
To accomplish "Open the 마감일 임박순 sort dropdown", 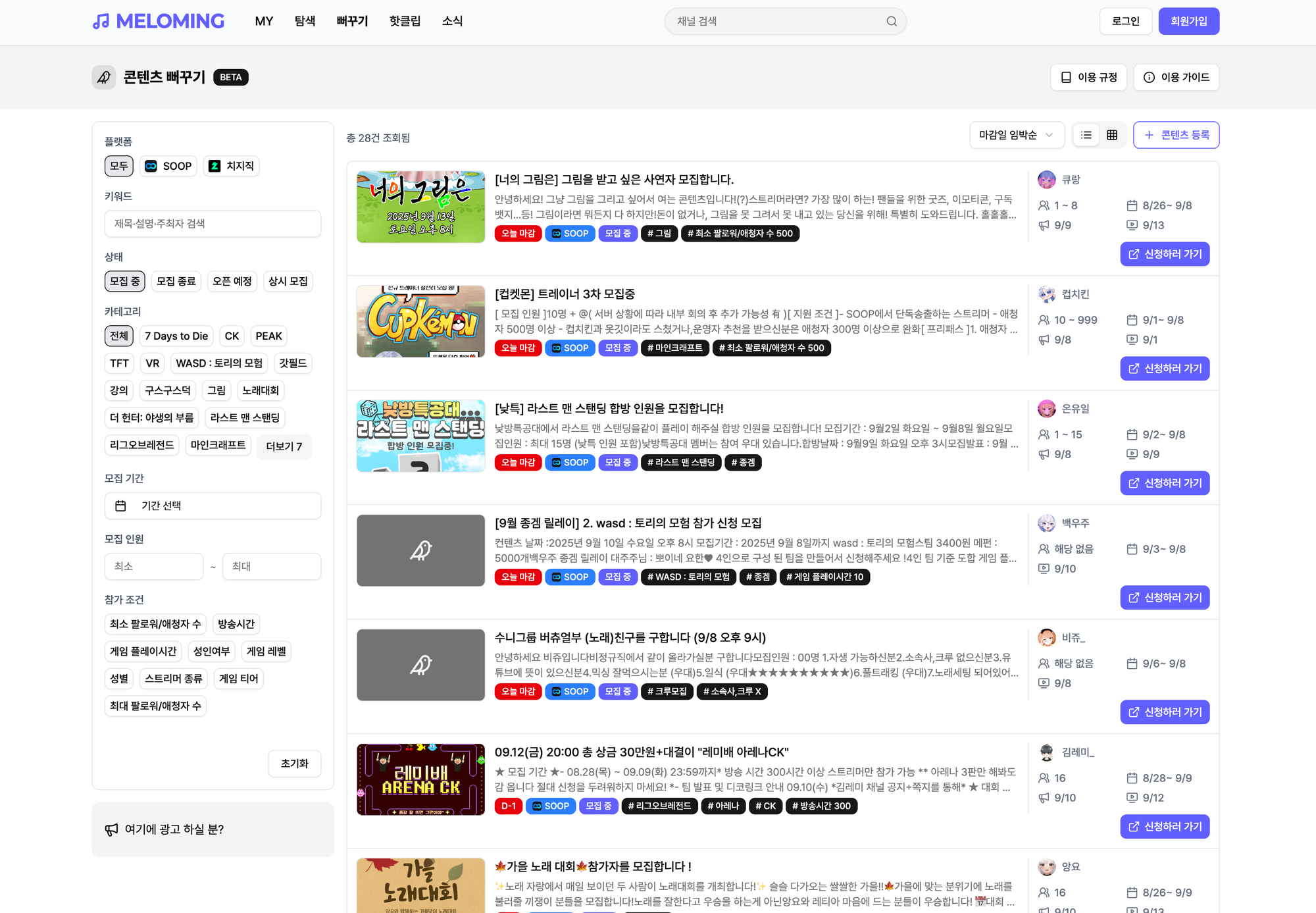I will (x=1016, y=135).
